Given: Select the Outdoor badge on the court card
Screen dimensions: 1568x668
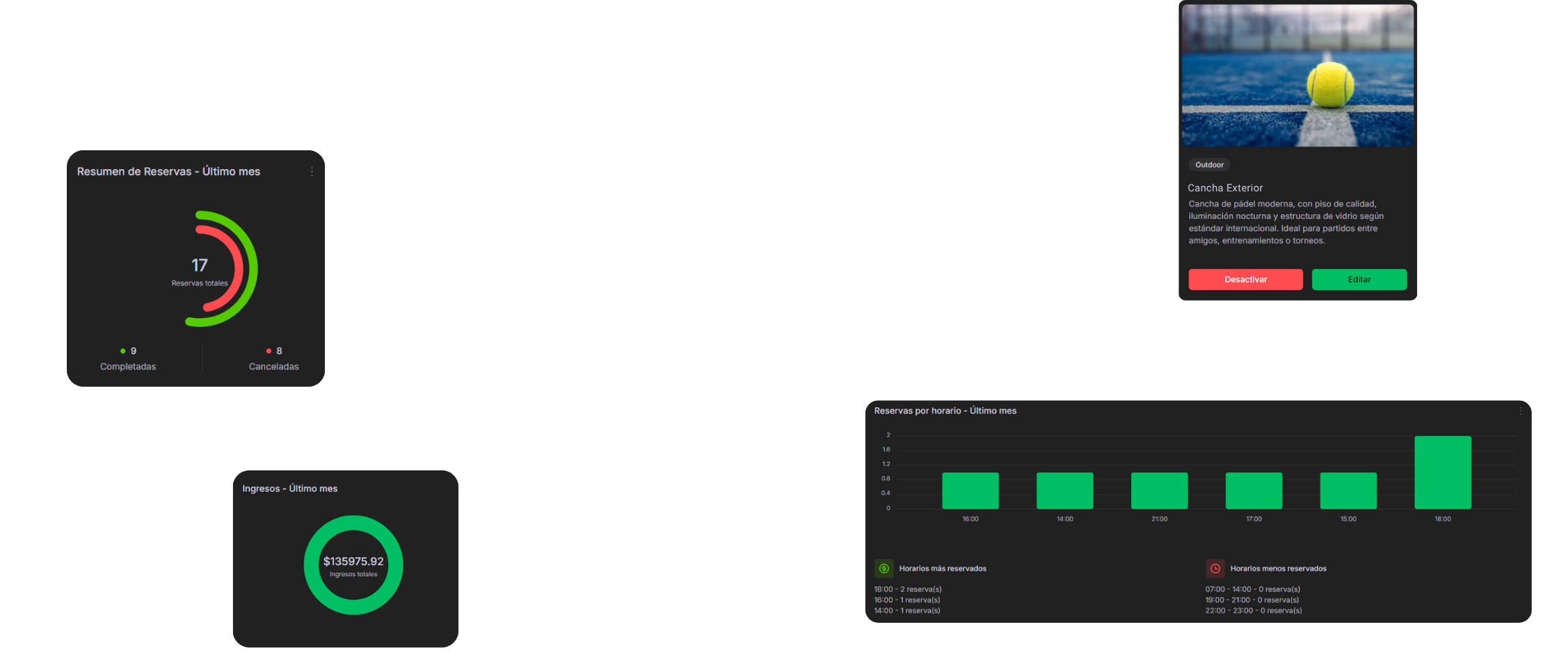Looking at the screenshot, I should (1209, 165).
